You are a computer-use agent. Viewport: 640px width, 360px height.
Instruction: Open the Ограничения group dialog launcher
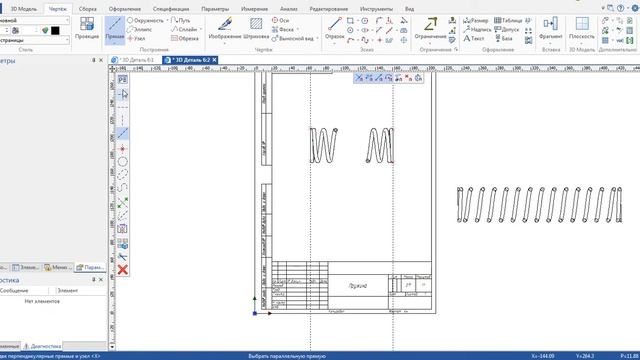coord(456,49)
